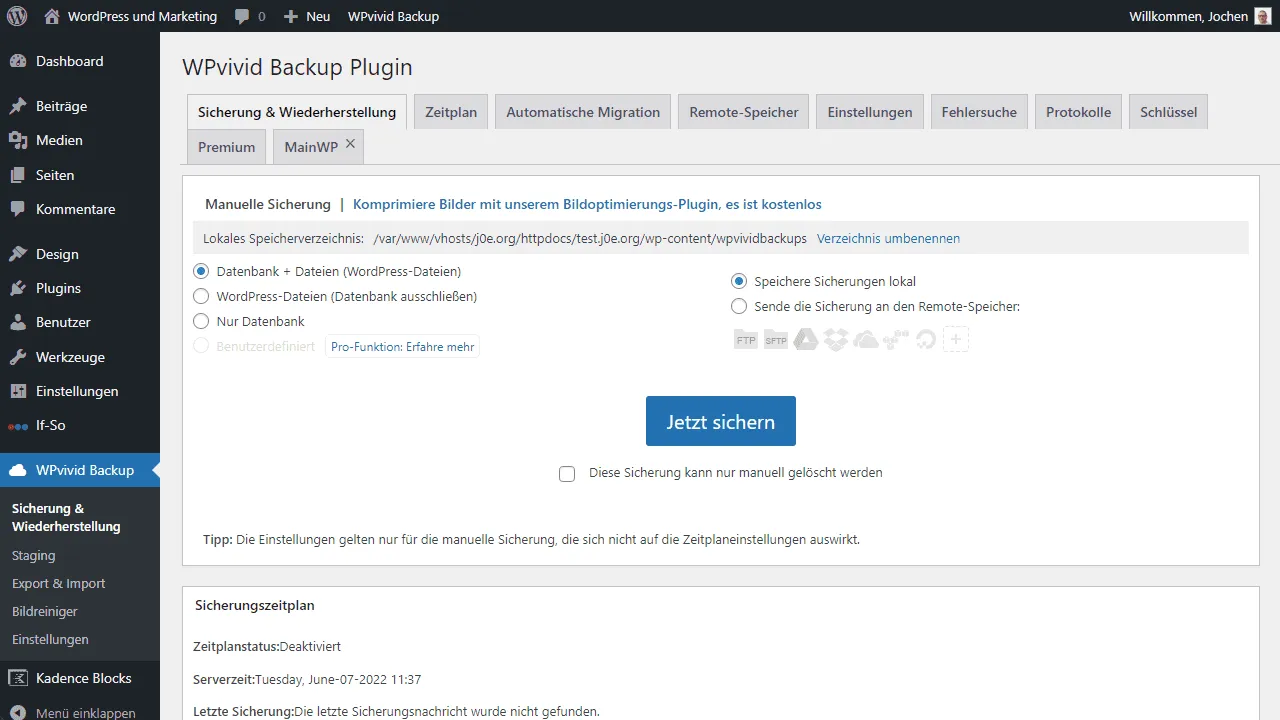The height and width of the screenshot is (720, 1280).
Task: Click 'WPvivid Backup' in the admin bar
Action: tap(393, 16)
